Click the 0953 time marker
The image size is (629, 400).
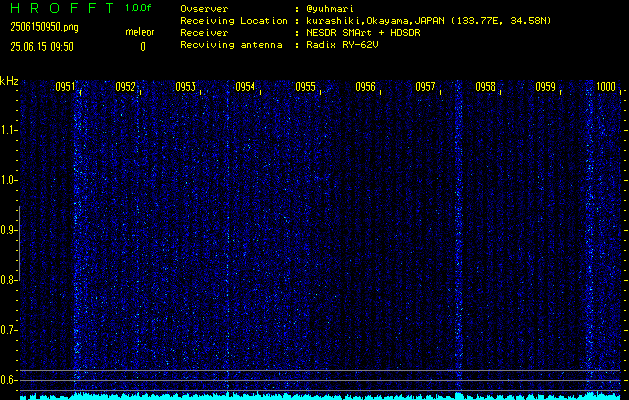click(185, 87)
